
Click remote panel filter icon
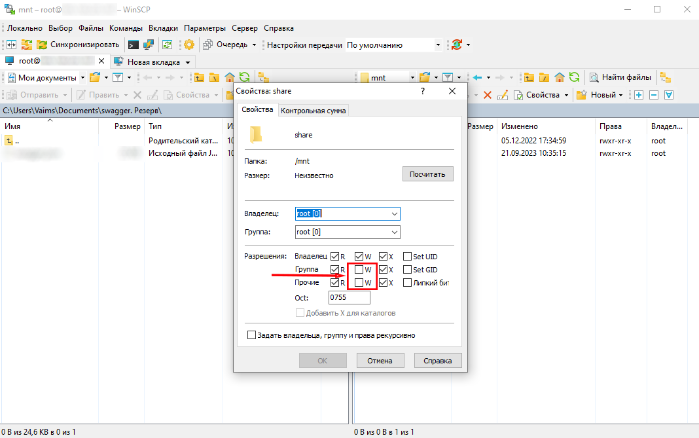pos(448,78)
